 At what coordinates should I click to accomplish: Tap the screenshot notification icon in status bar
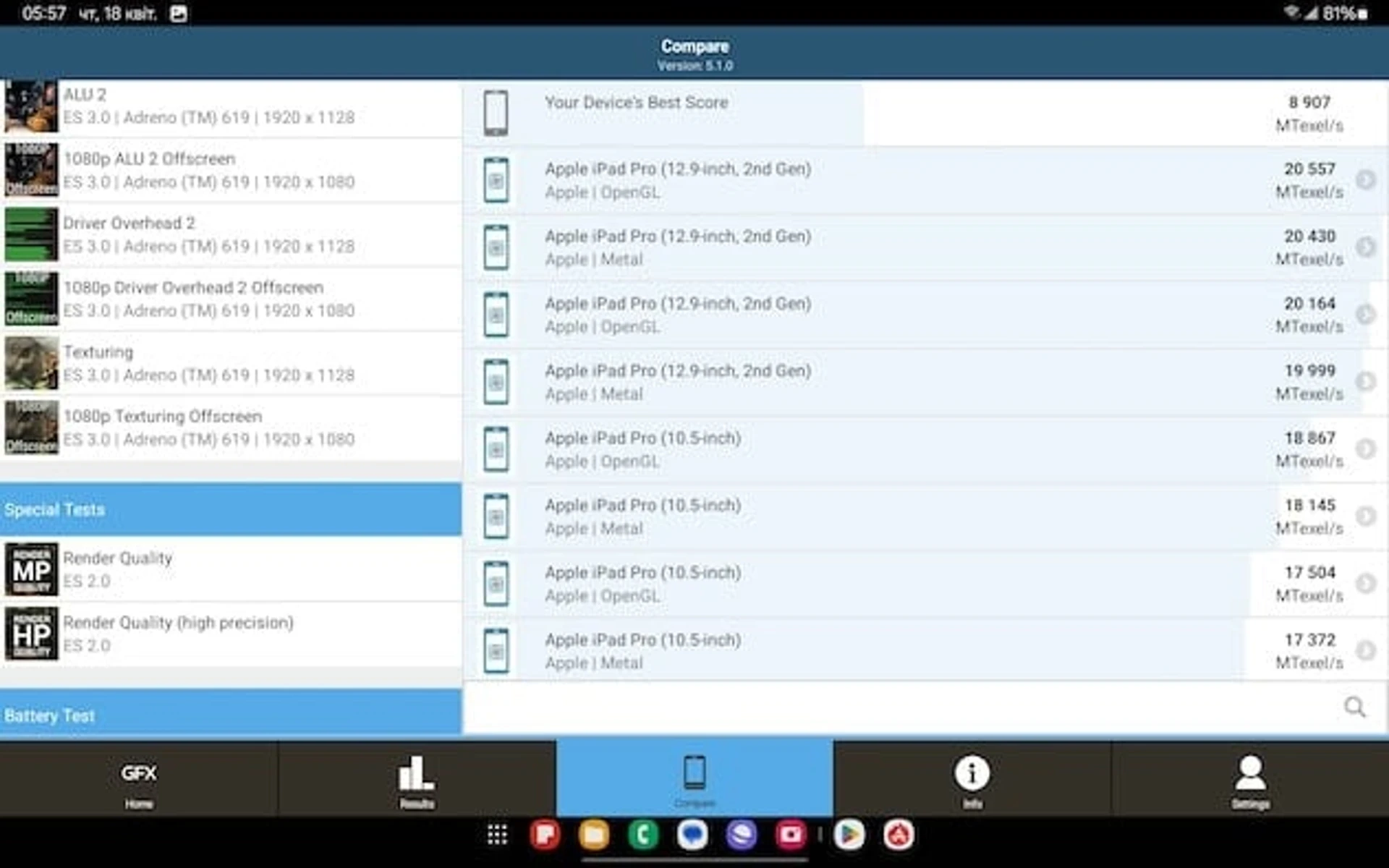coord(179,14)
